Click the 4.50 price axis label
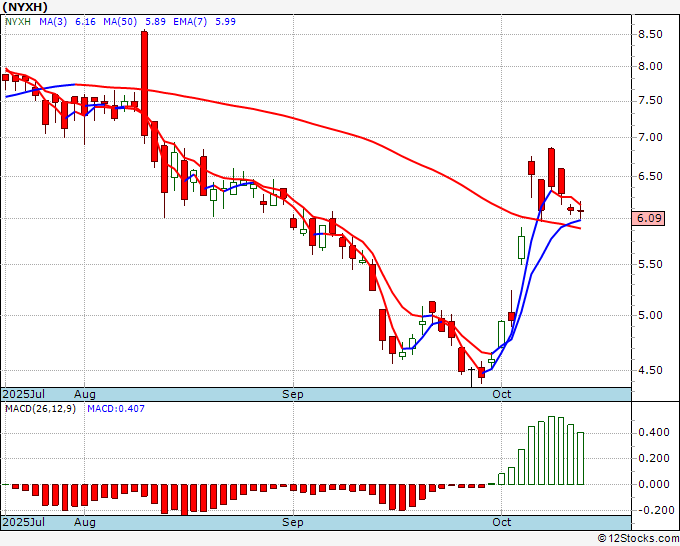The height and width of the screenshot is (546, 680). coord(650,370)
